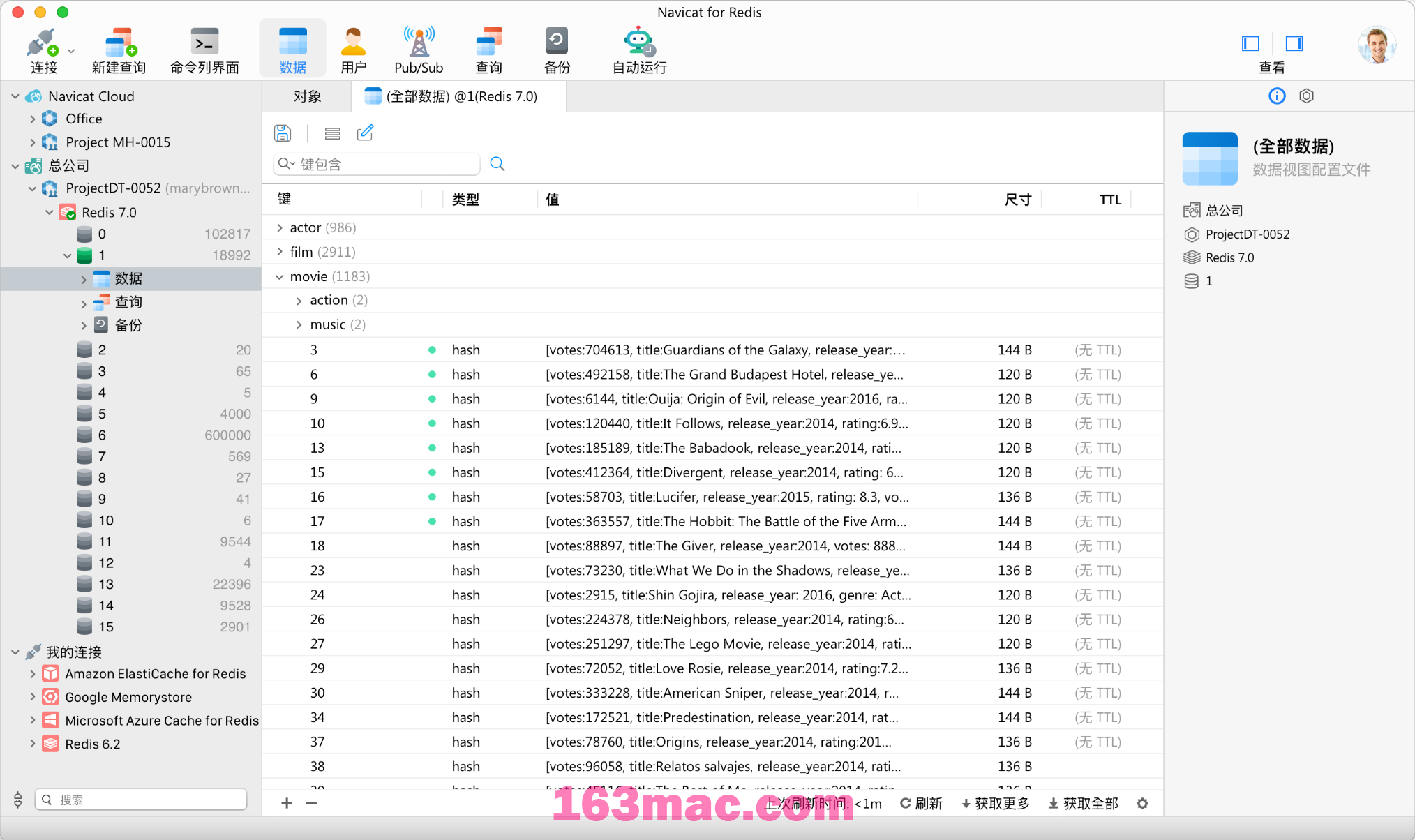The height and width of the screenshot is (840, 1415).
Task: Switch to list view icon
Action: coord(333,133)
